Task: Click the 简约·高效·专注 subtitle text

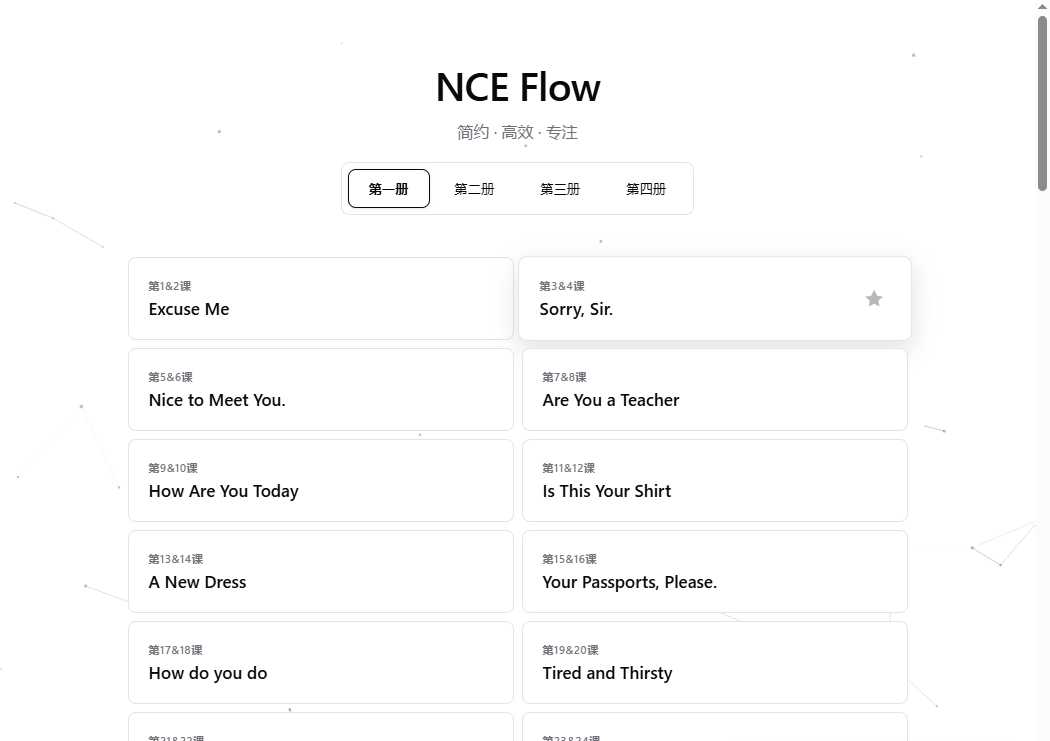Action: click(x=517, y=131)
